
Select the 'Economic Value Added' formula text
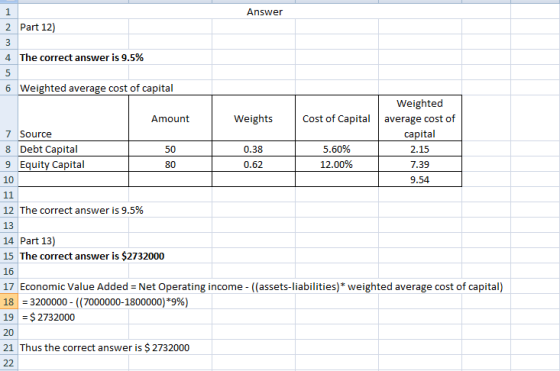[x=261, y=287]
